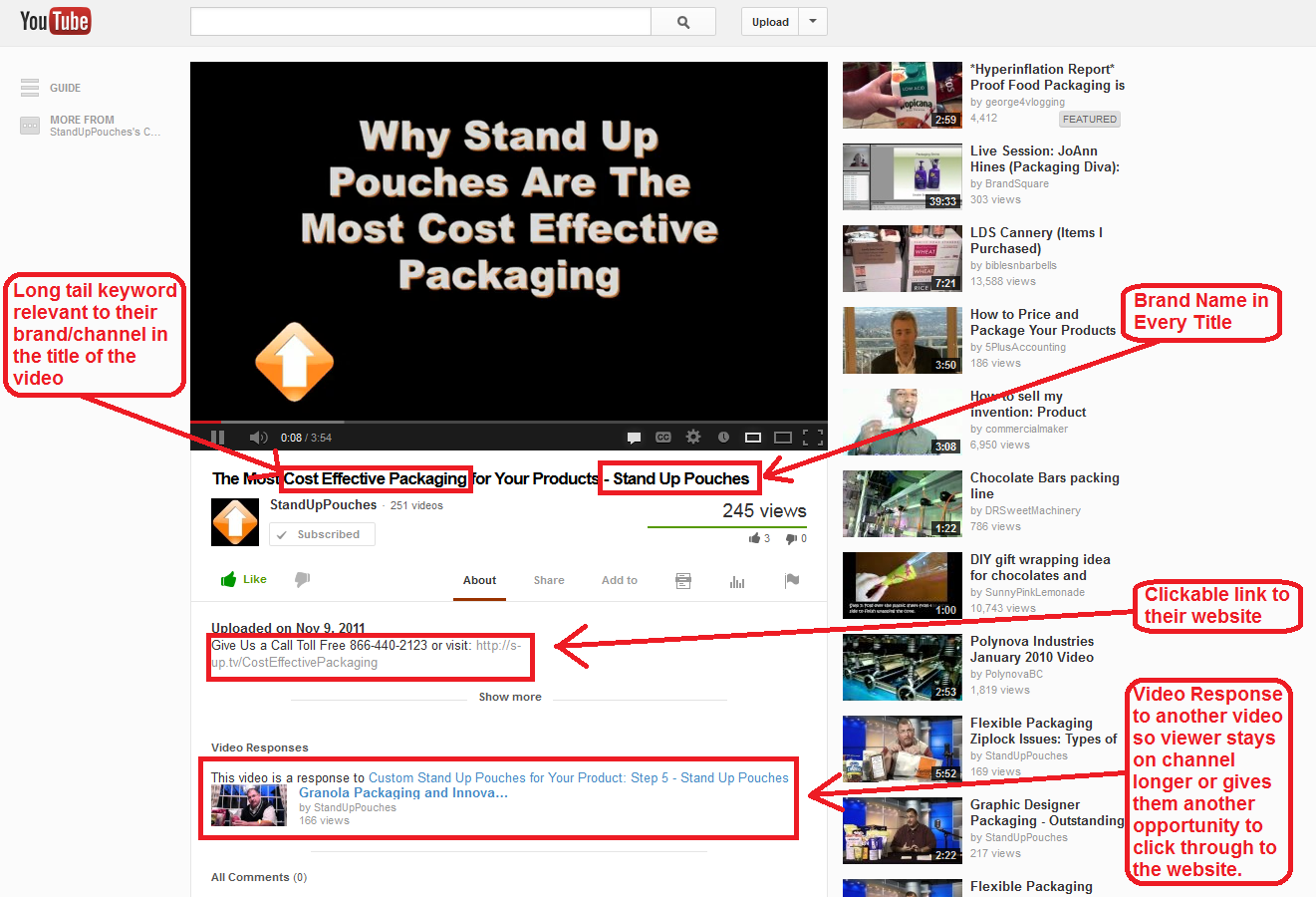Enter full screen mode icon
Viewport: 1316px width, 897px height.
[x=813, y=438]
